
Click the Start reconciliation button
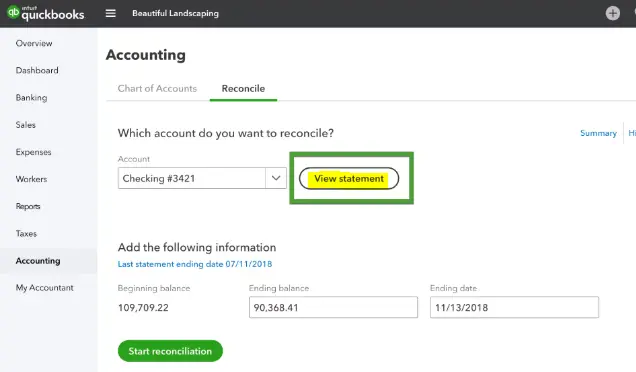pyautogui.click(x=170, y=351)
